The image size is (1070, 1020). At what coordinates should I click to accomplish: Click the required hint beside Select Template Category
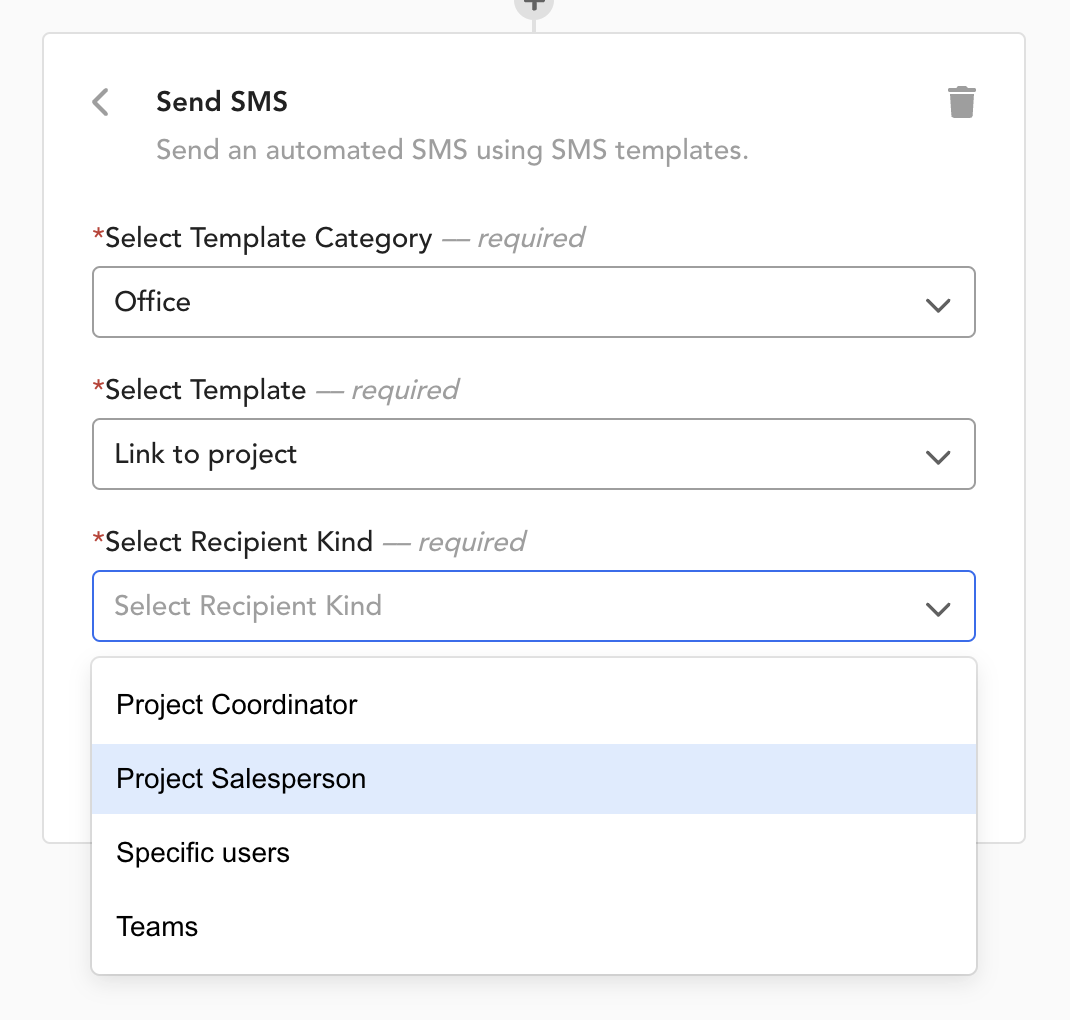pos(531,238)
